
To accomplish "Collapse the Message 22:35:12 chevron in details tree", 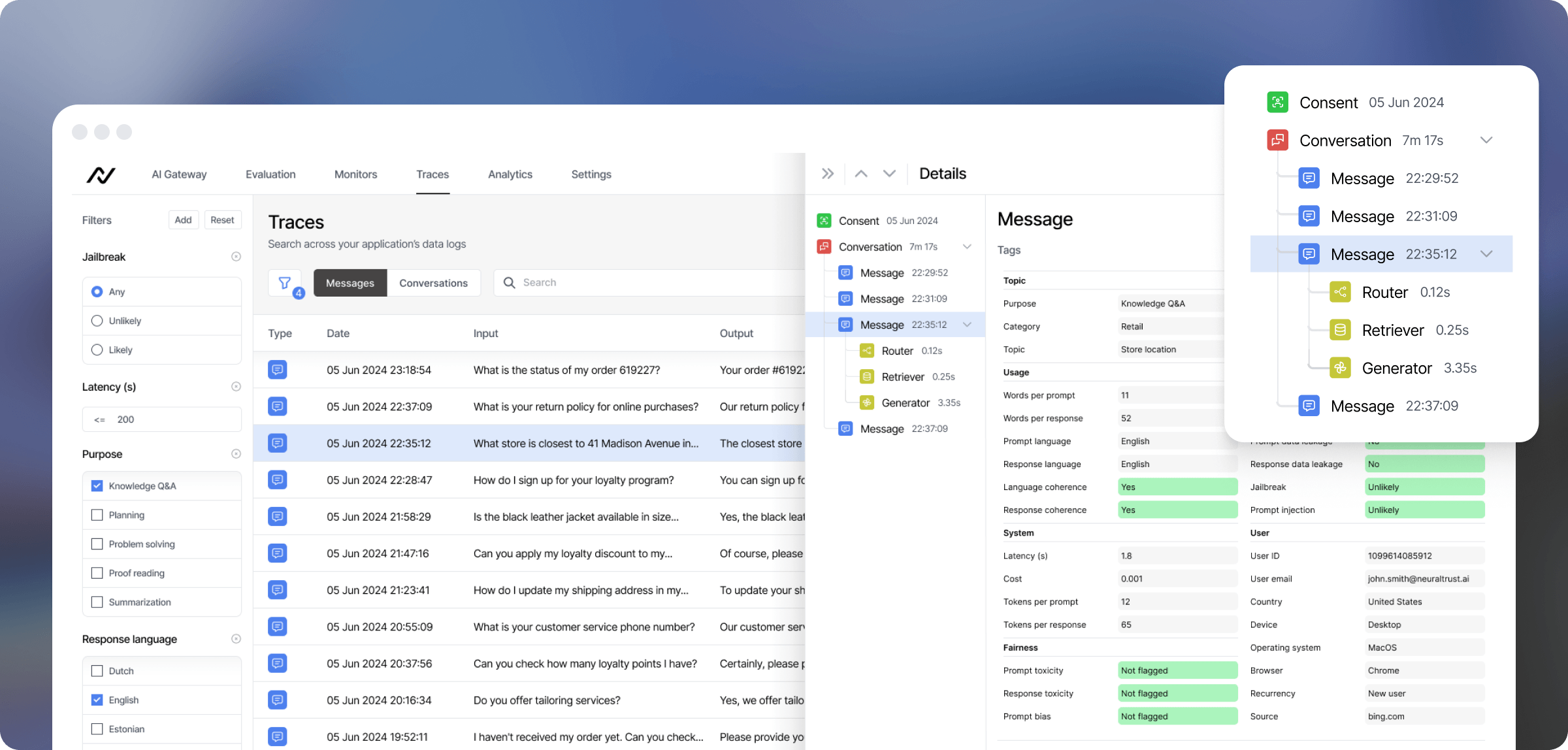I will tap(967, 325).
